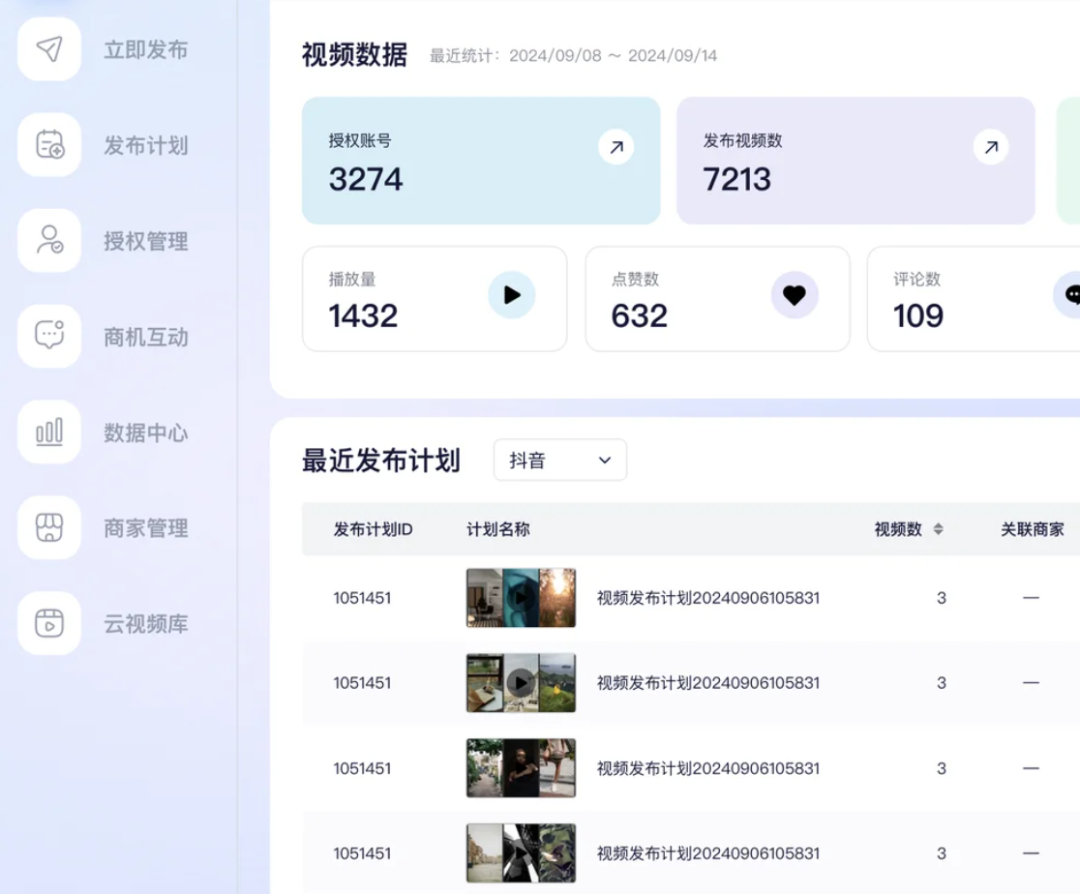
Task: Open 发布视频数 card details arrow
Action: [991, 146]
